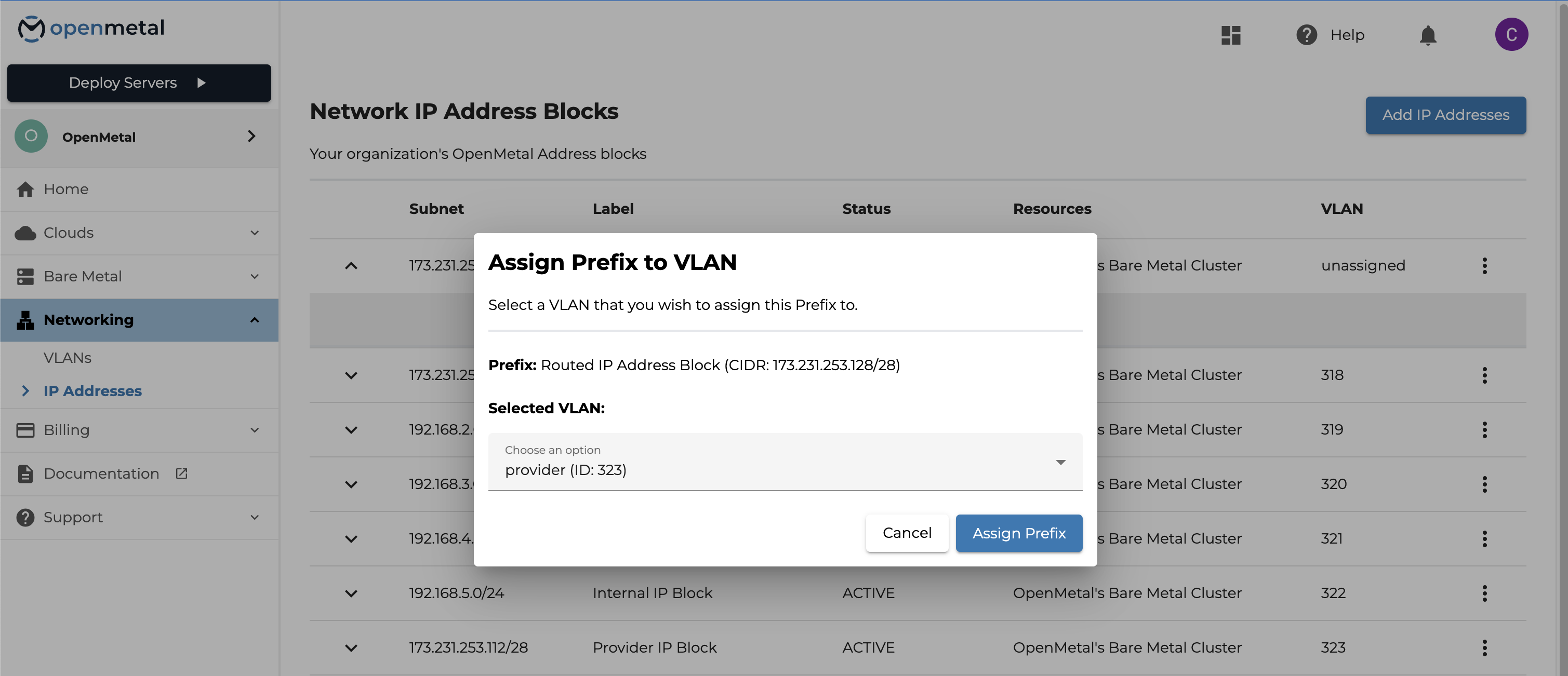The height and width of the screenshot is (676, 1568).
Task: Open the notifications bell
Action: click(x=1427, y=35)
